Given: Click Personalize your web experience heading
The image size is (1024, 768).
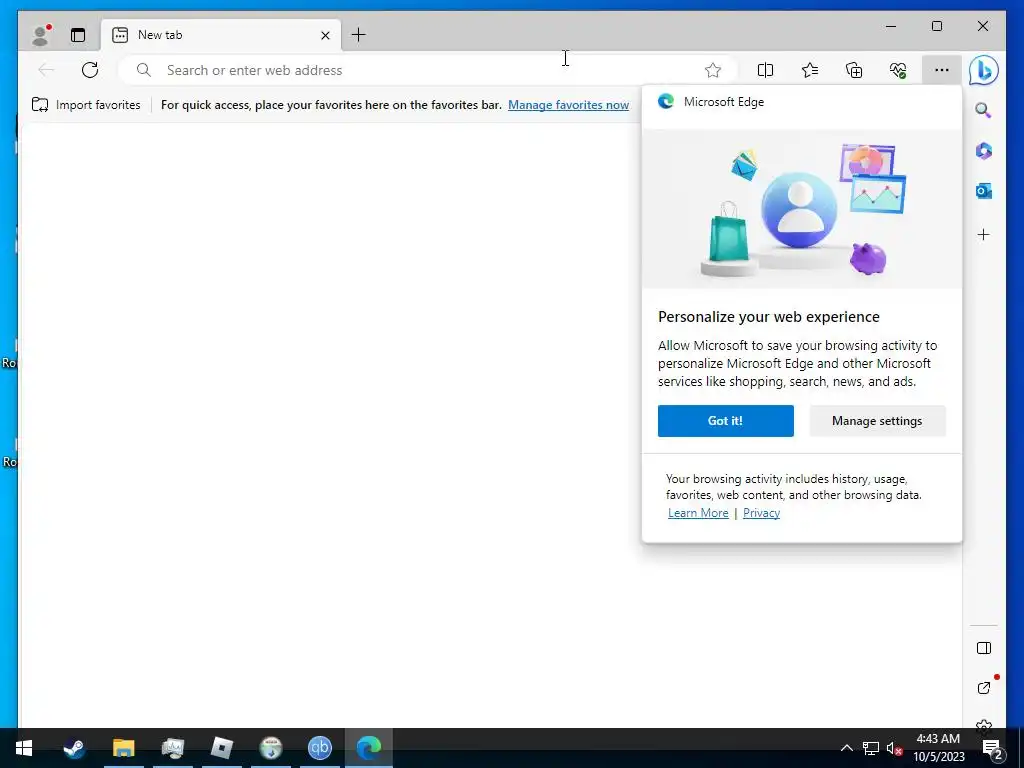Looking at the screenshot, I should point(769,317).
